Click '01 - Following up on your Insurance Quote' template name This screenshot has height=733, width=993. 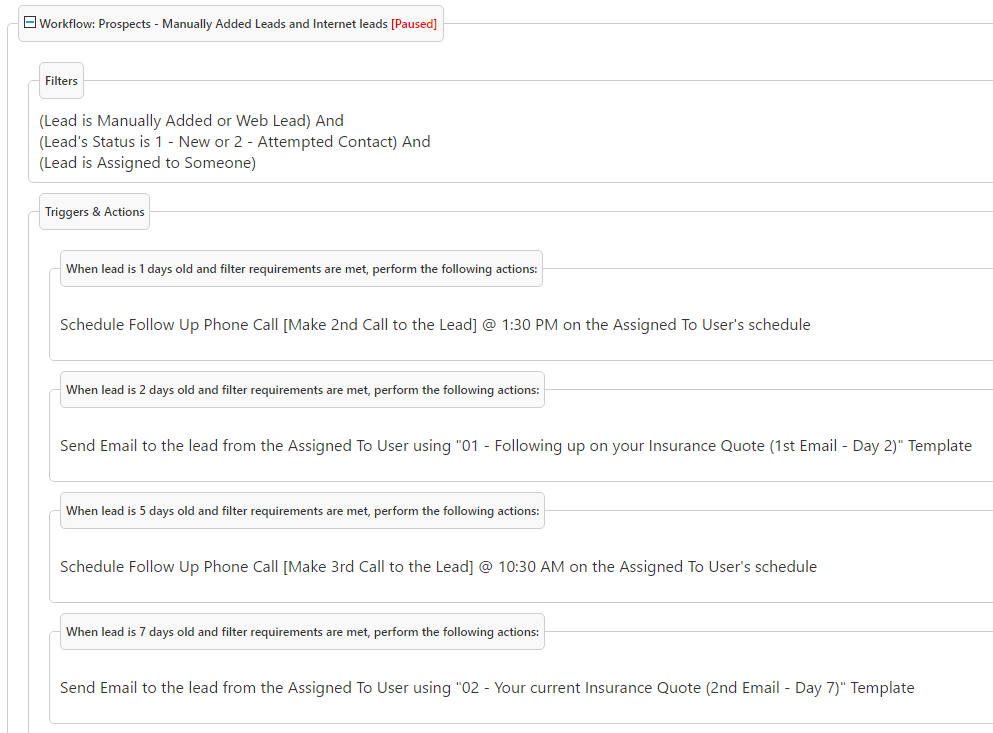pyautogui.click(x=610, y=446)
